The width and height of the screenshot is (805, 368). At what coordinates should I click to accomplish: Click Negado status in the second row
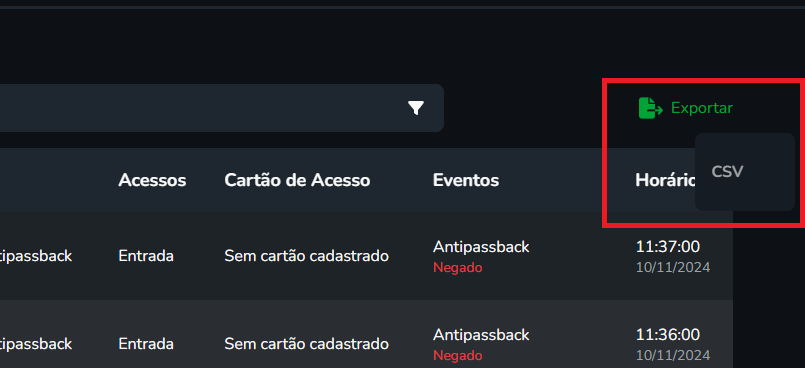[x=457, y=356]
